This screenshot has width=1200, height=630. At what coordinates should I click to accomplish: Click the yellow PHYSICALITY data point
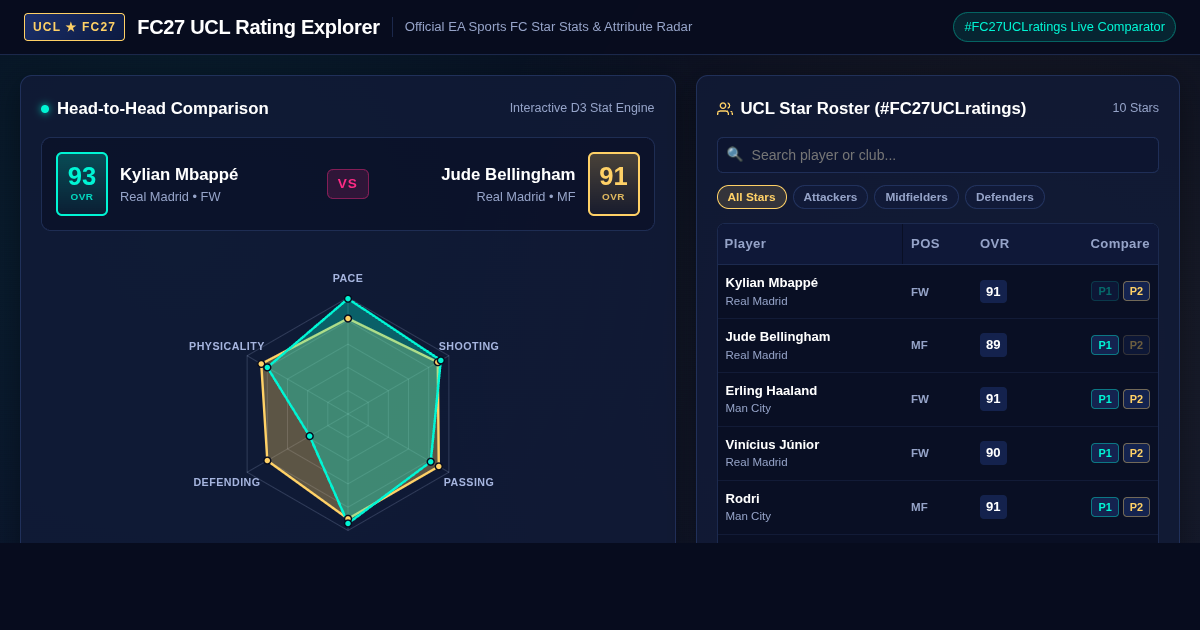261,364
